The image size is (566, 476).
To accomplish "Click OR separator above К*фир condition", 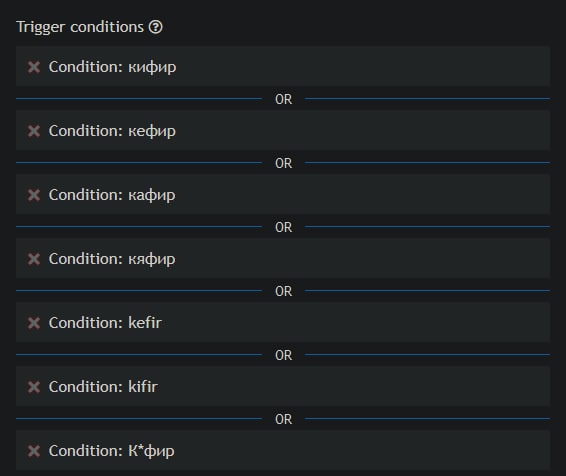I will tap(283, 419).
